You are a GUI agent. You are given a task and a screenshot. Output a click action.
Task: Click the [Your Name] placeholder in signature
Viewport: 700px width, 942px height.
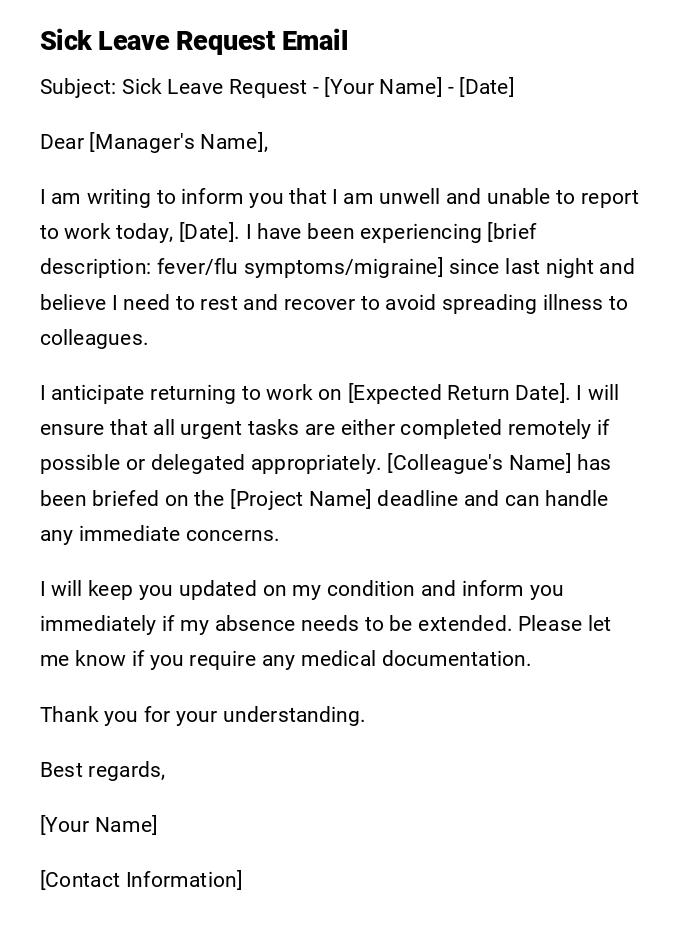click(x=99, y=825)
